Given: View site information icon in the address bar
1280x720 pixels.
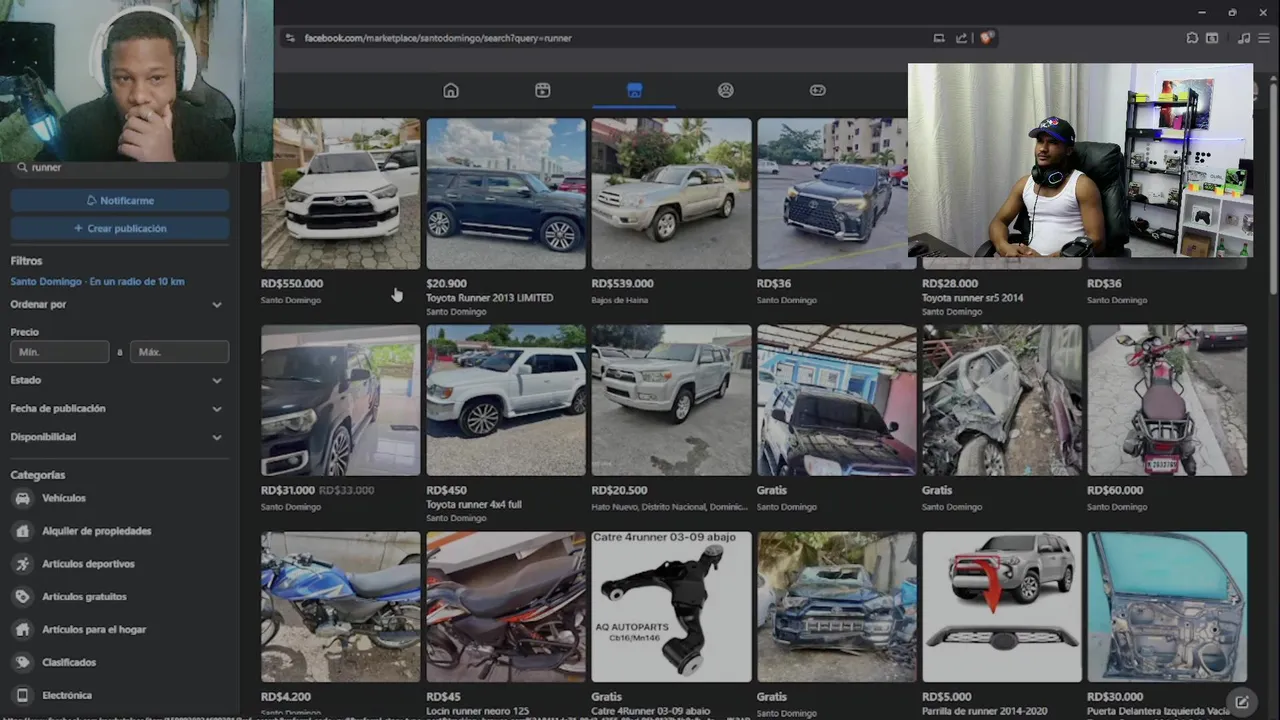Looking at the screenshot, I should click(x=290, y=38).
